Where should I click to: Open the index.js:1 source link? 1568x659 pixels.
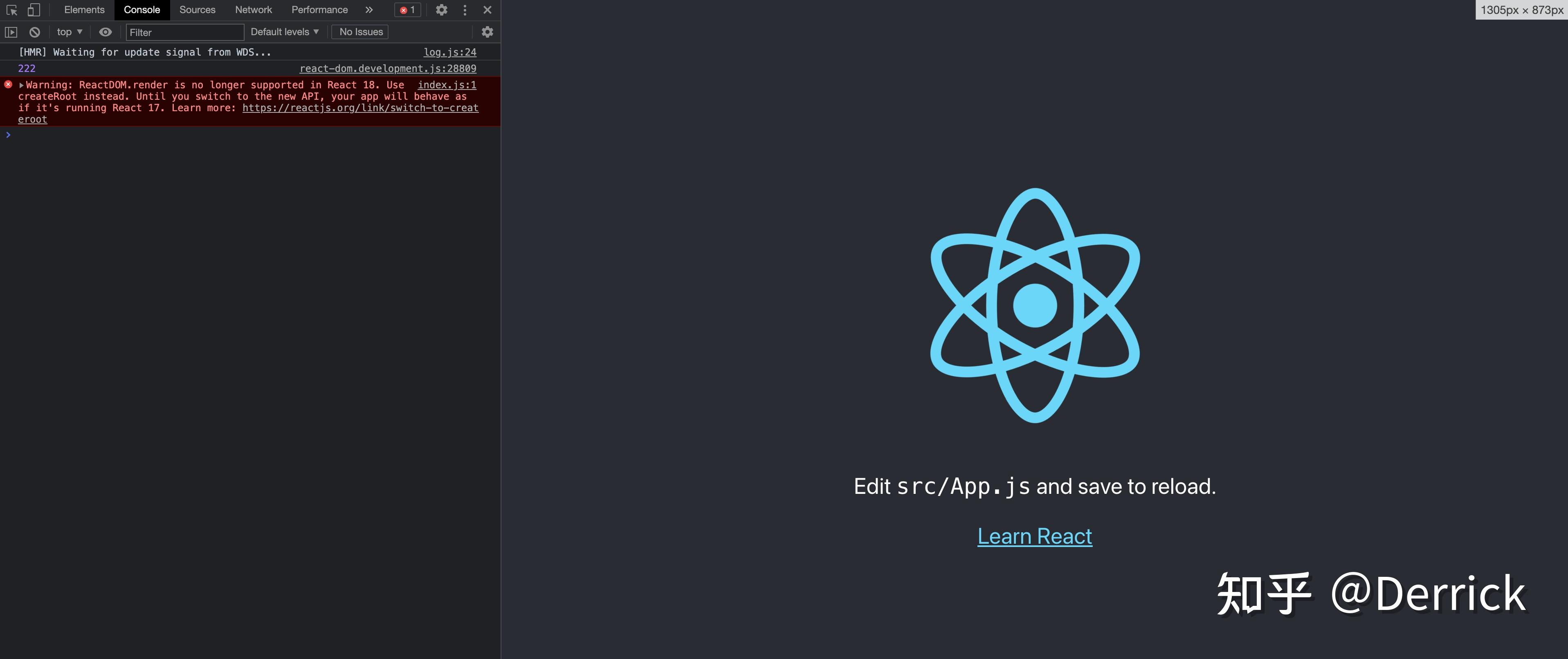(x=447, y=85)
